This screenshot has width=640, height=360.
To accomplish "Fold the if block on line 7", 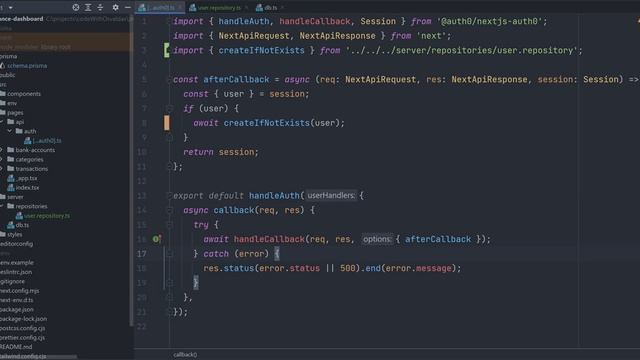I will click(169, 109).
